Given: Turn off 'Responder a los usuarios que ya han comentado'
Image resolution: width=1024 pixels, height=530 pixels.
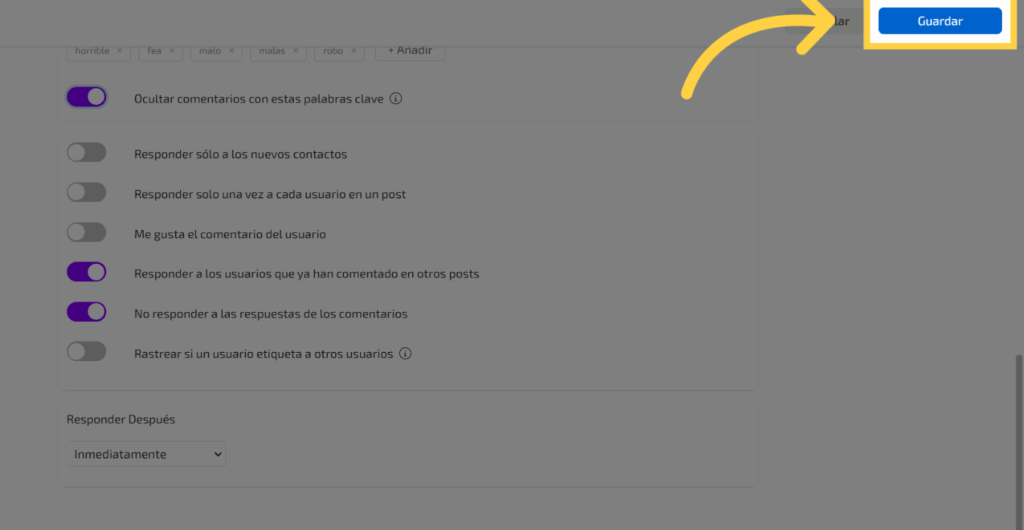Looking at the screenshot, I should click(x=86, y=273).
